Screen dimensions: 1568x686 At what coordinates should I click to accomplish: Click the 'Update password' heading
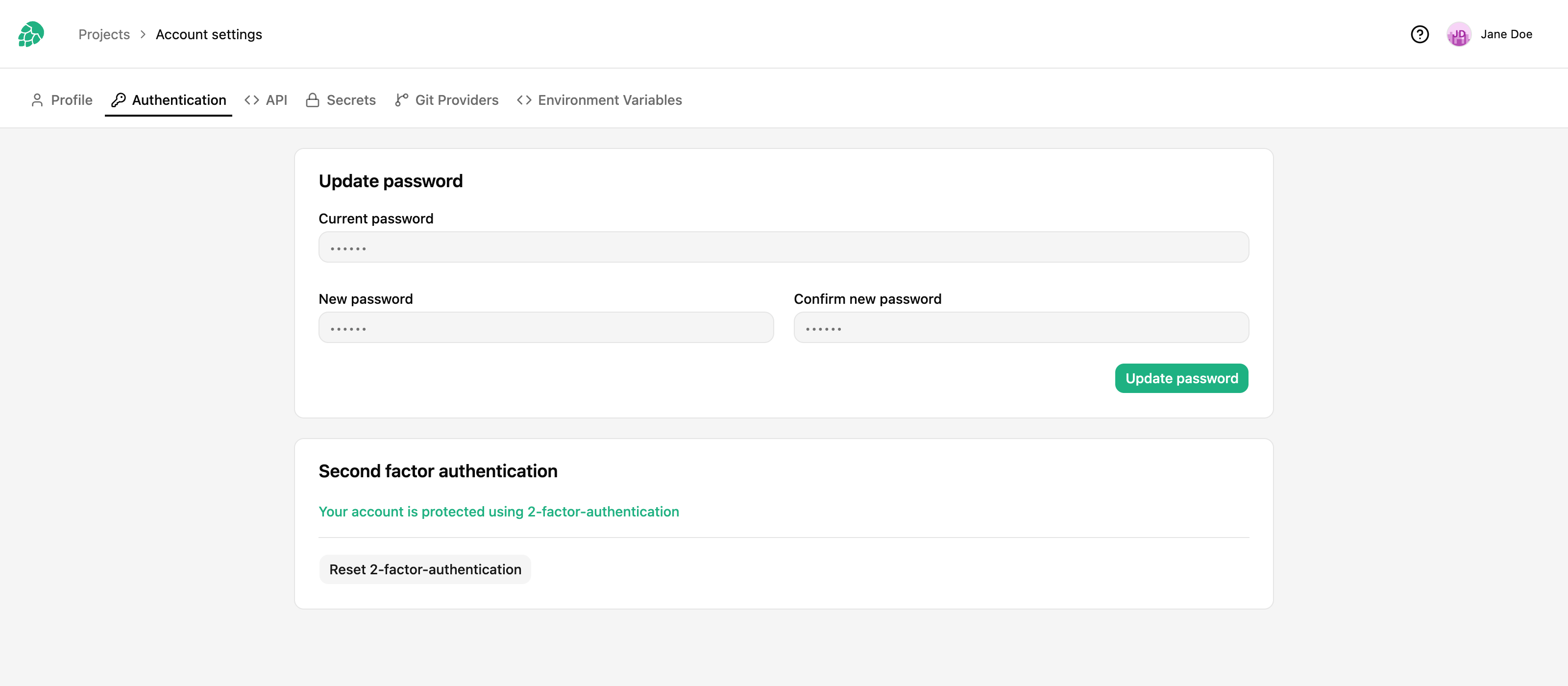click(x=391, y=181)
